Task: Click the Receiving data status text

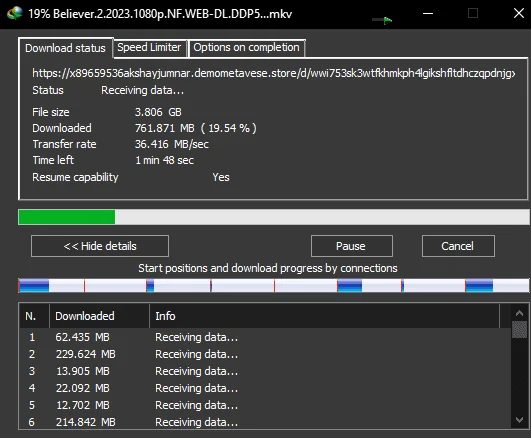Action: pos(143,90)
